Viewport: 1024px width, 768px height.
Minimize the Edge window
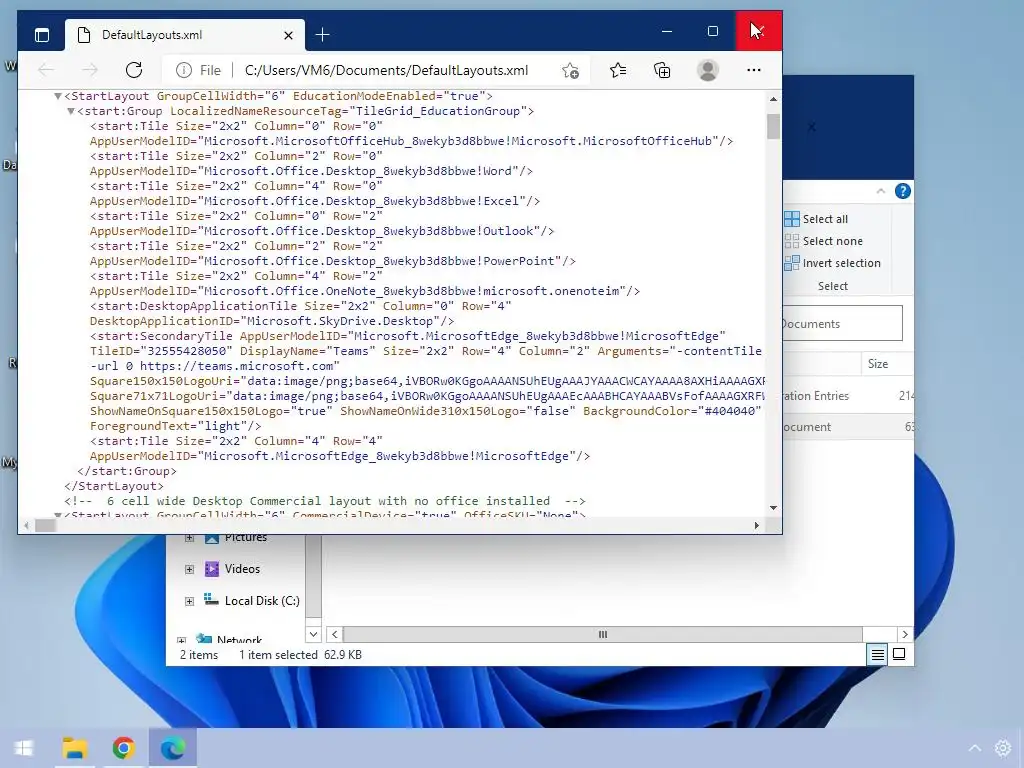click(x=667, y=31)
